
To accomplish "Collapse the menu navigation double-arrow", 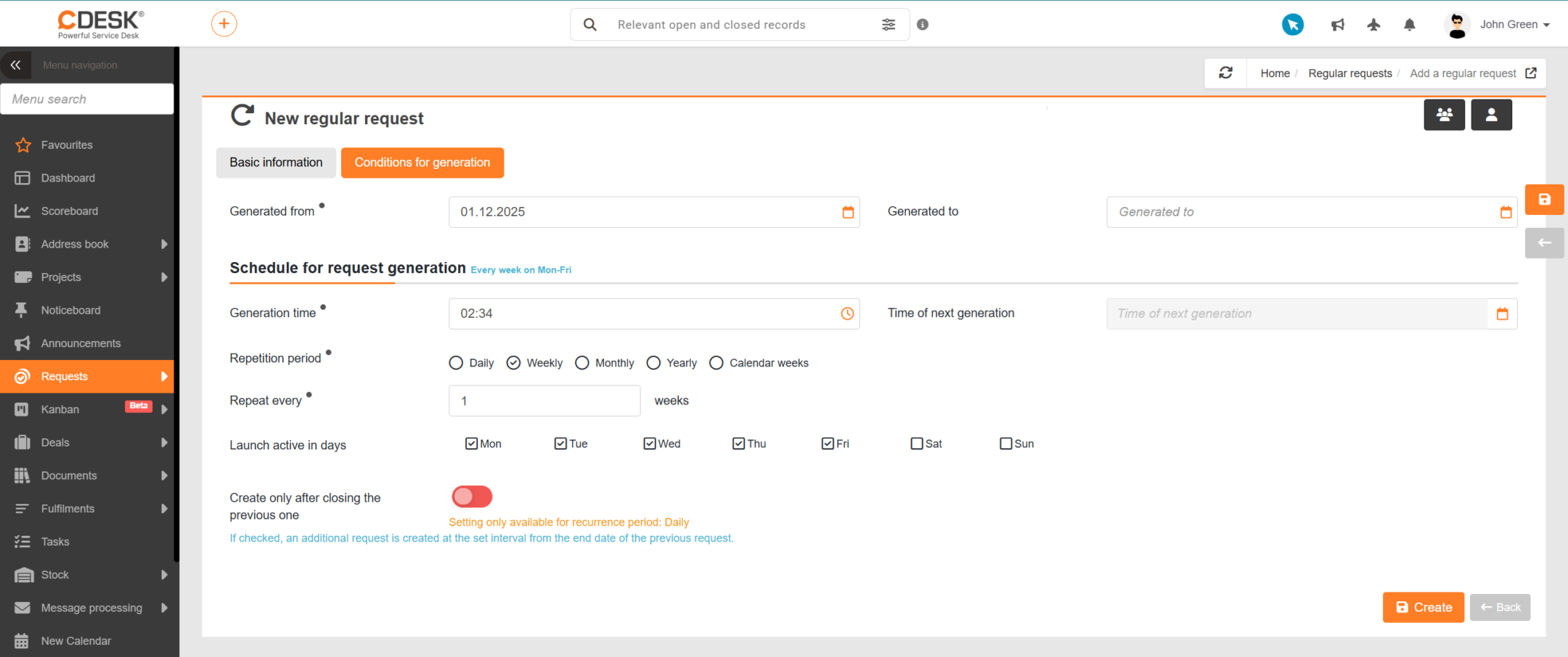I will tap(15, 65).
